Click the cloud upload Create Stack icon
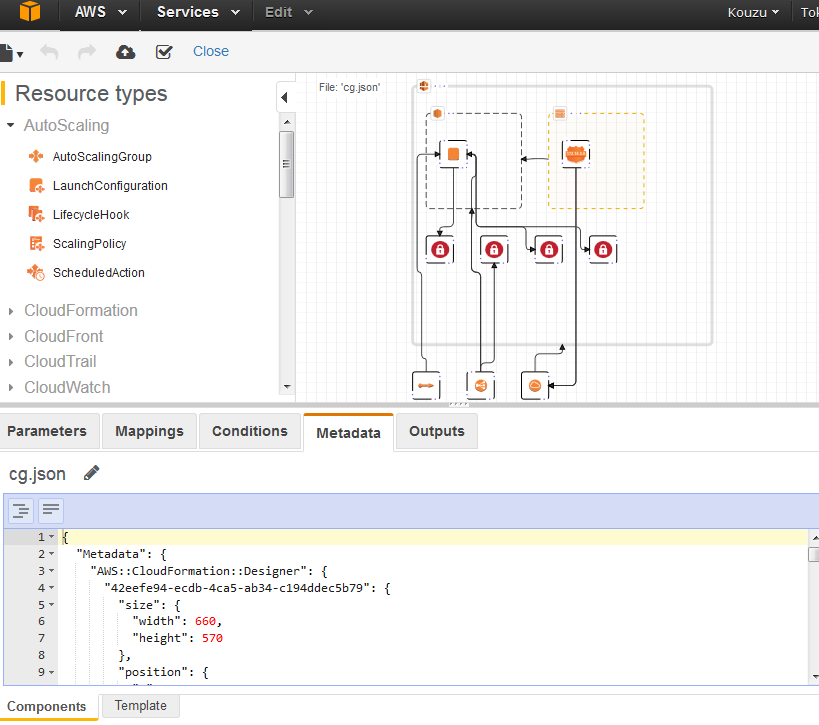This screenshot has width=819, height=725. tap(125, 52)
